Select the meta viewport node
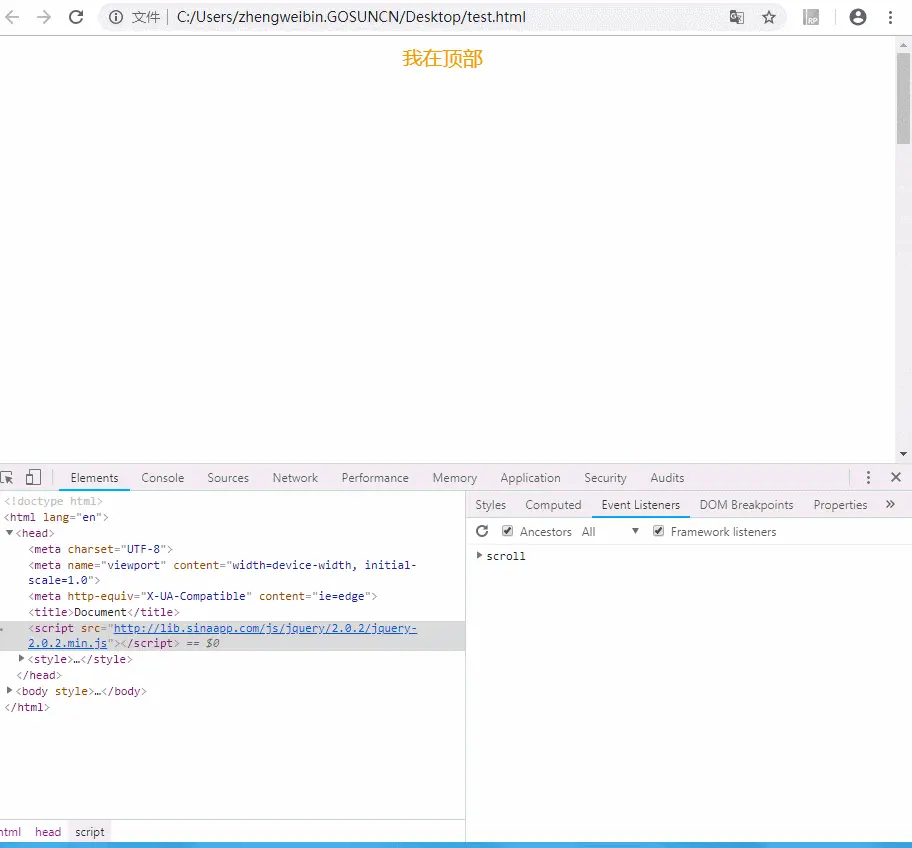This screenshot has height=848, width=912. click(x=222, y=572)
